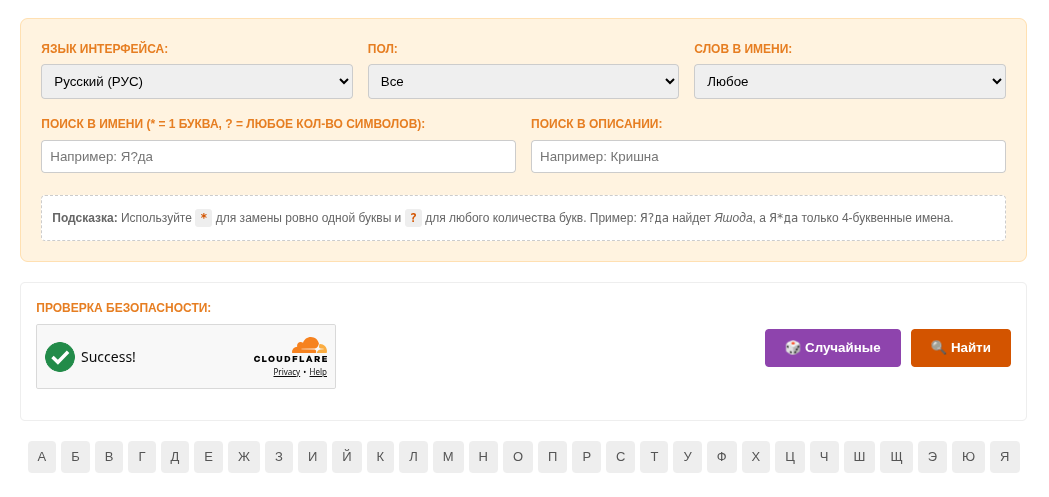This screenshot has width=1049, height=497.
Task: Open the Слов в имени dropdown
Action: 850,82
